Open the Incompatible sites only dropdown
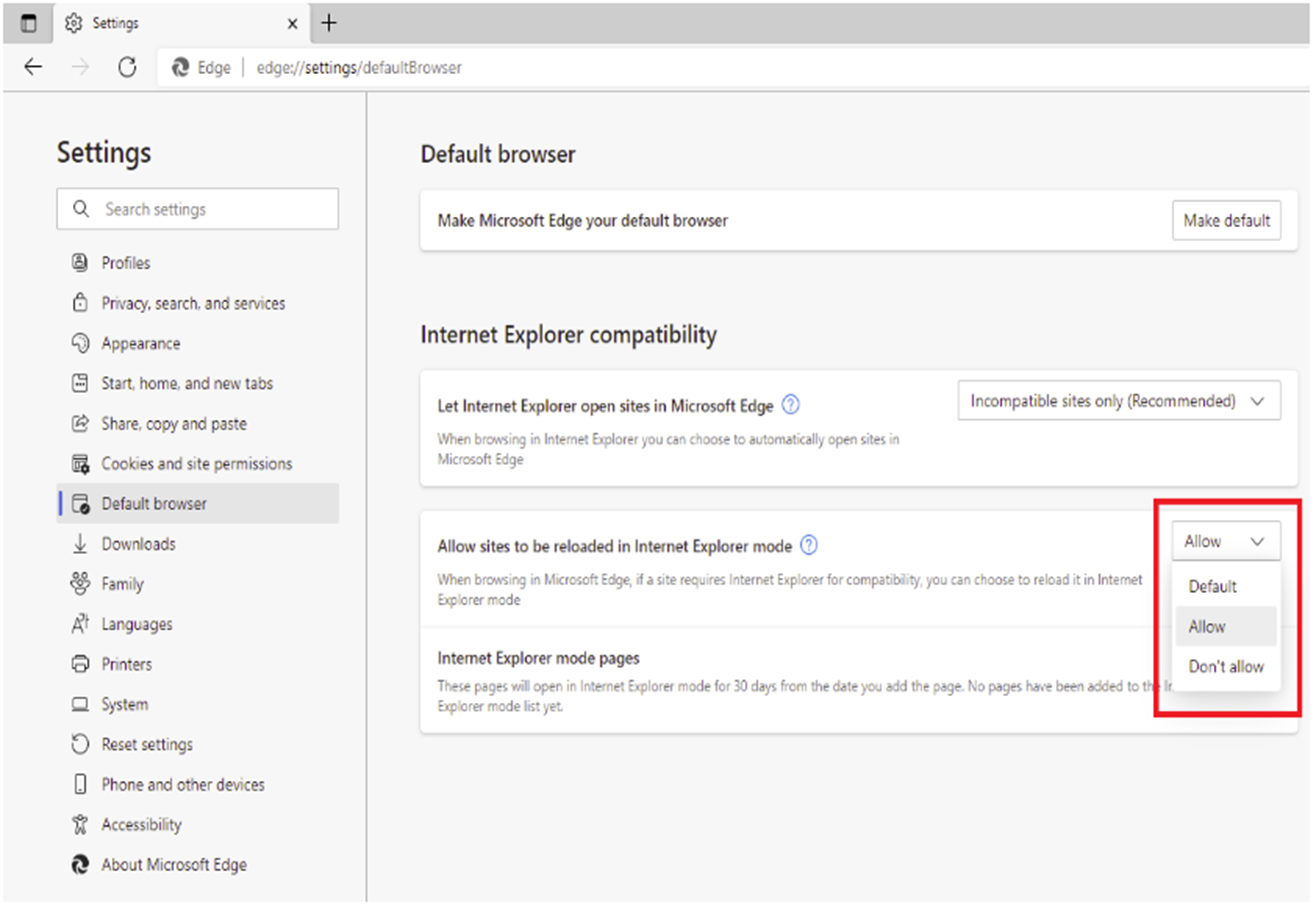This screenshot has height=905, width=1316. (x=1119, y=400)
